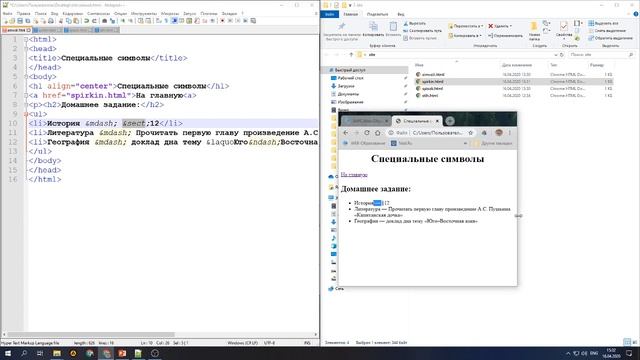Image resolution: width=640 pixels, height=360 pixels.
Task: Click the Zoom In icon in Notepad++
Action: pos(123,20)
